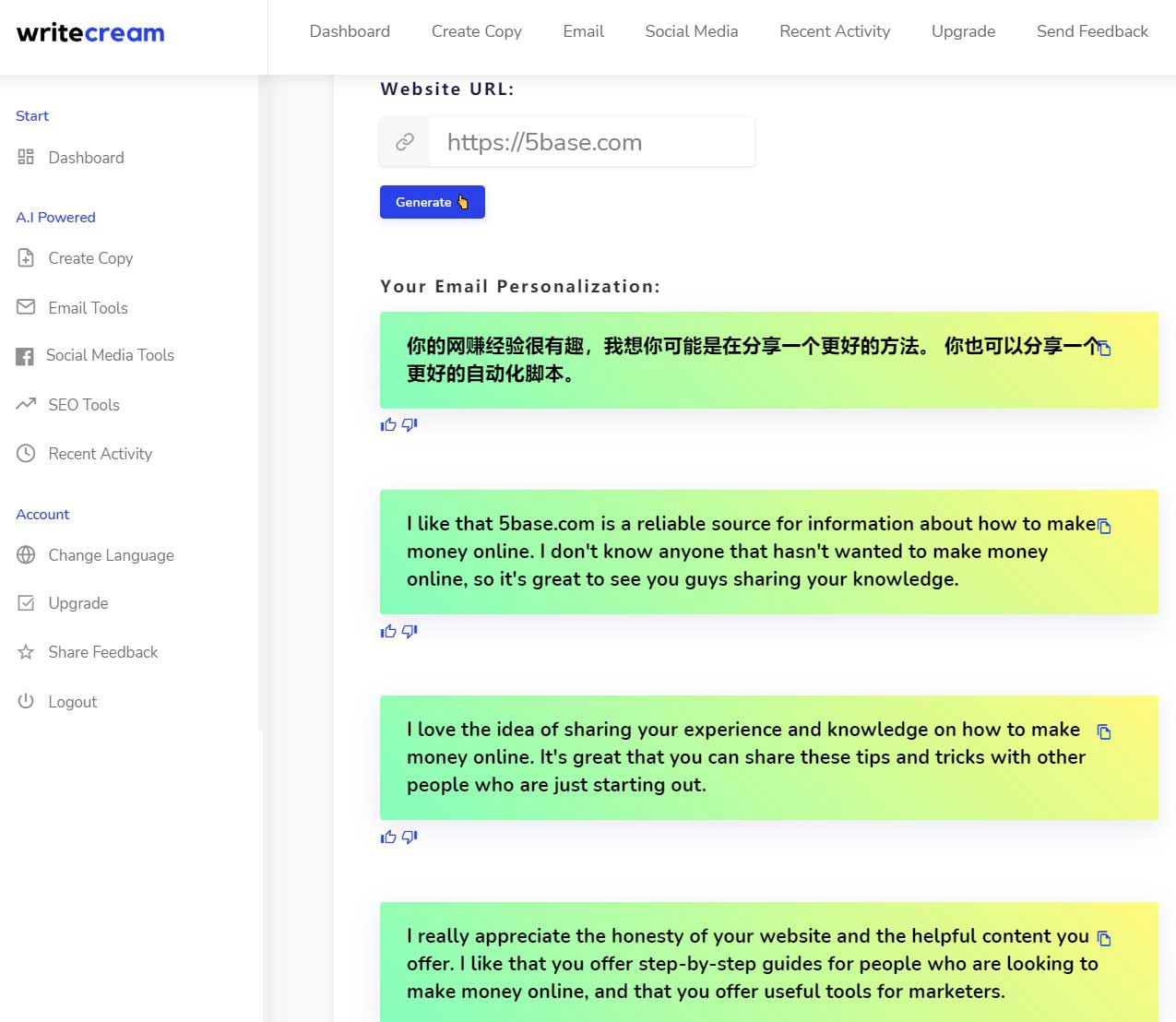
Task: Go to SEO Tools in sidebar
Action: pos(83,405)
